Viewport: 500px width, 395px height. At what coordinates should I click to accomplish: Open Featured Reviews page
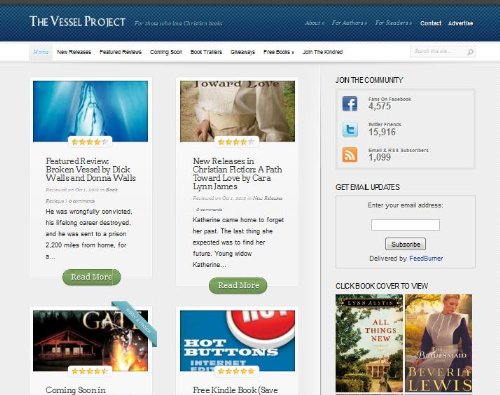[120, 52]
